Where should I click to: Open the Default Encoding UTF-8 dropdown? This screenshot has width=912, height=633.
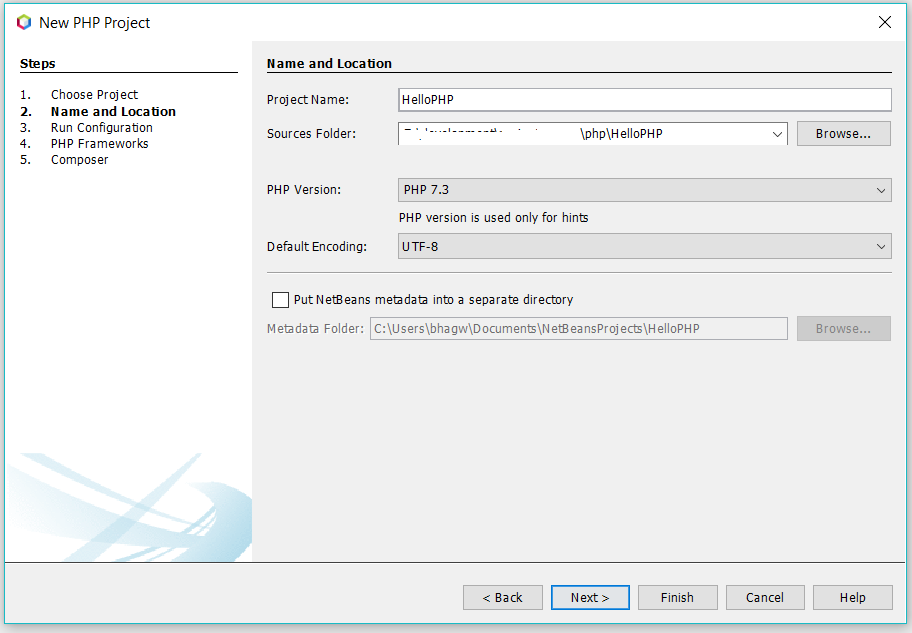(644, 246)
